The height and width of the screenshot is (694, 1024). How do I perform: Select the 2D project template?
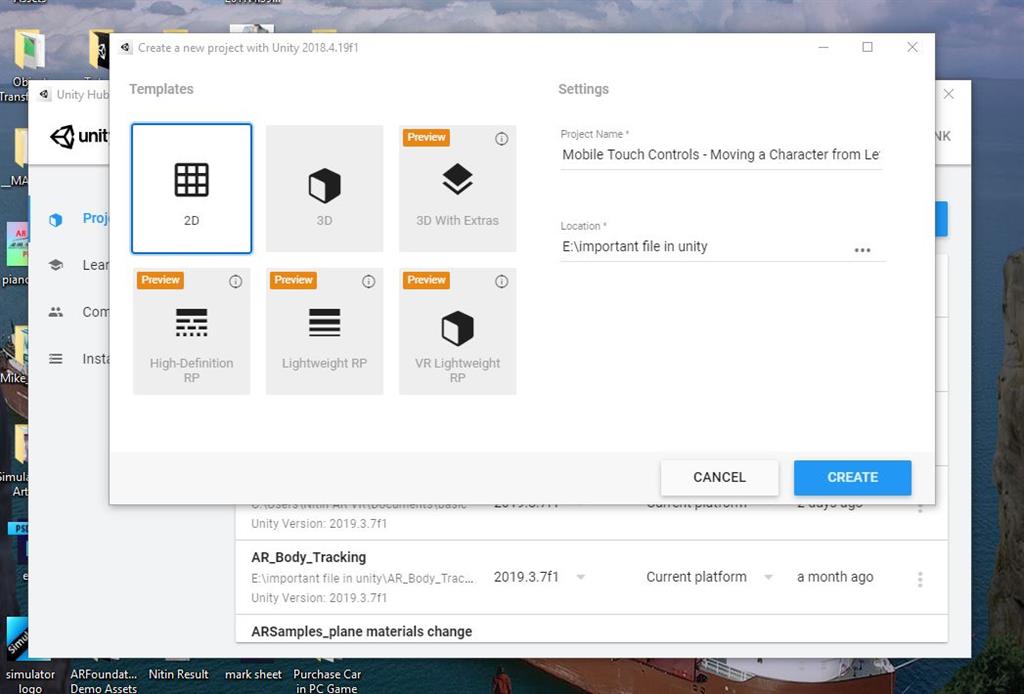coord(191,187)
